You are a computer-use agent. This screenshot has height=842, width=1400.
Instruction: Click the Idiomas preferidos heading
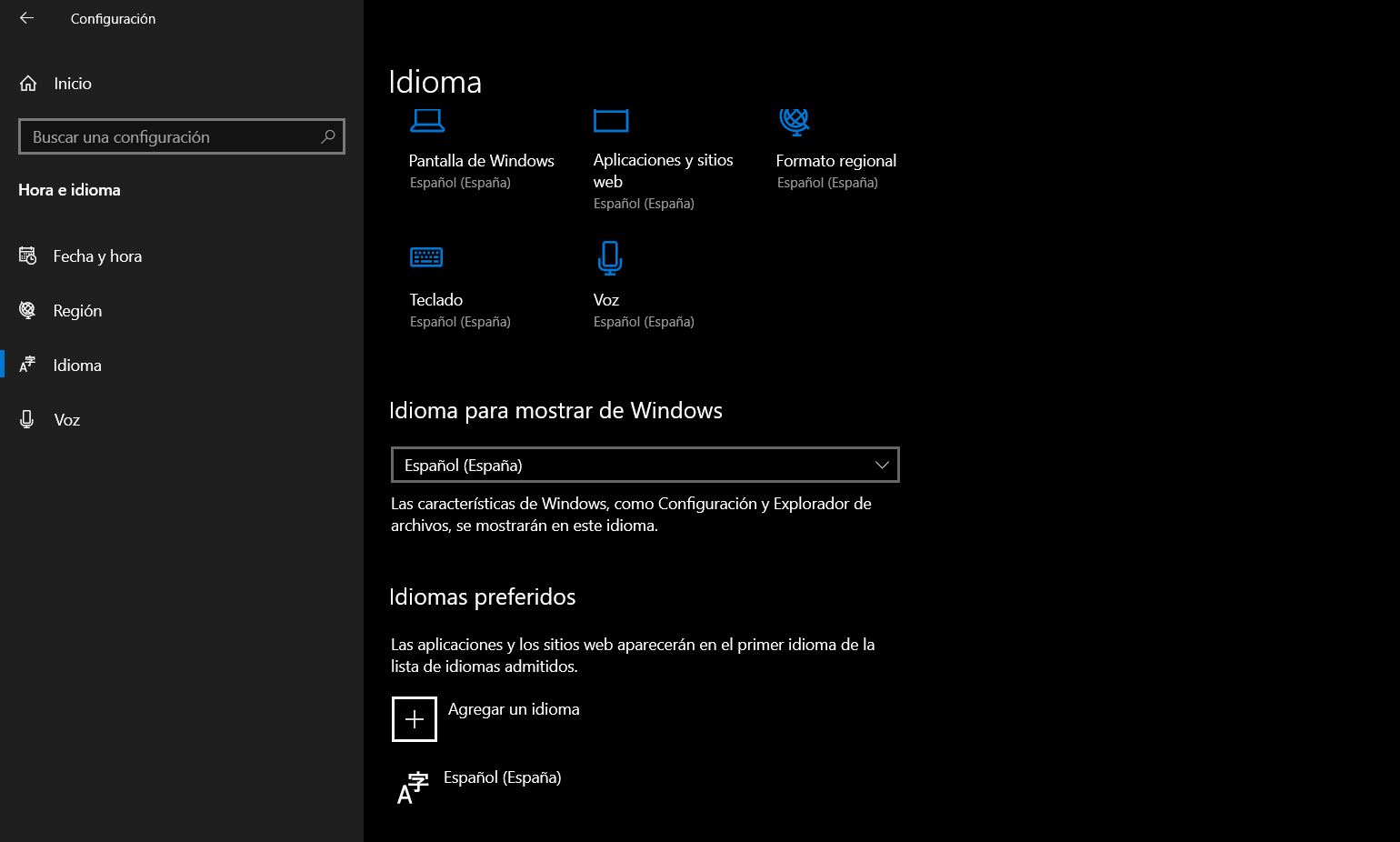483,597
